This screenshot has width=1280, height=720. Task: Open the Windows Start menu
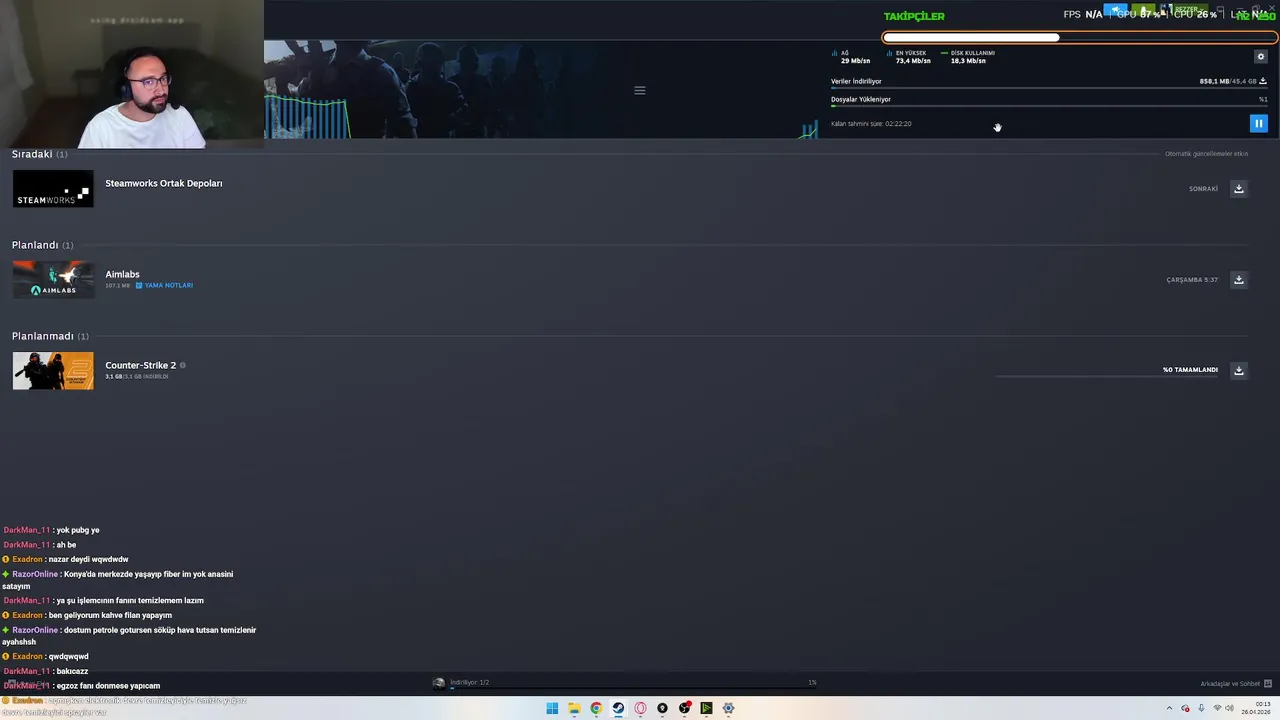click(x=552, y=708)
